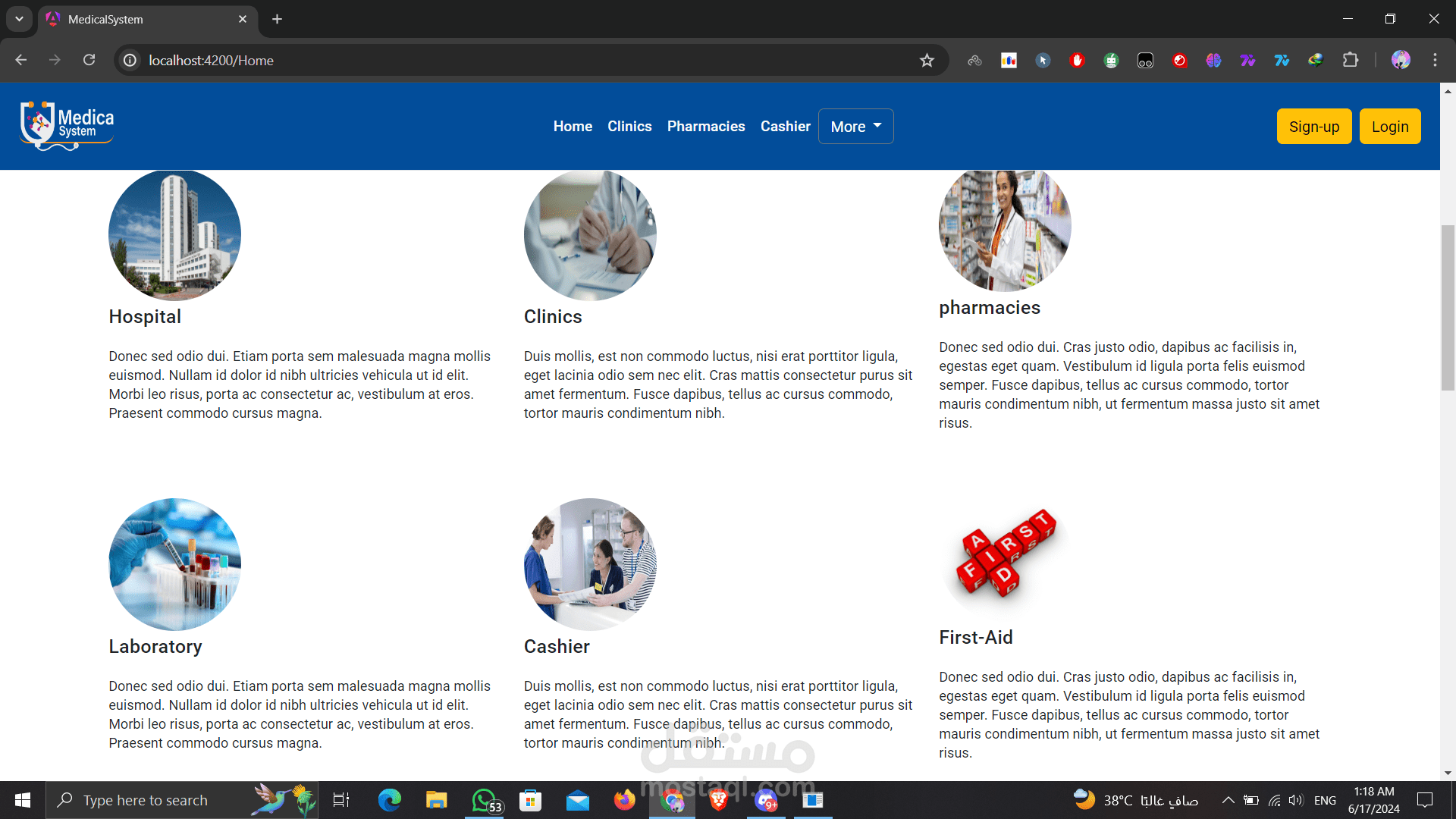The image size is (1456, 819).
Task: Expand the More dropdown menu
Action: click(855, 127)
